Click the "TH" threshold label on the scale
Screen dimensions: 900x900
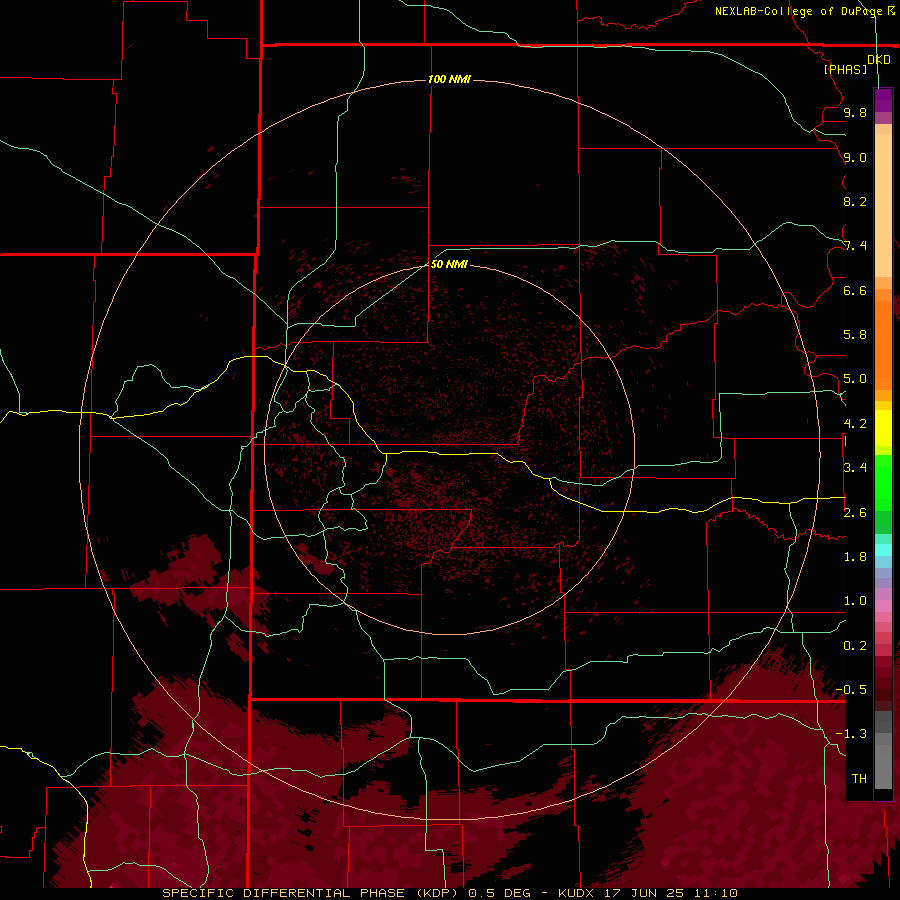[x=859, y=779]
